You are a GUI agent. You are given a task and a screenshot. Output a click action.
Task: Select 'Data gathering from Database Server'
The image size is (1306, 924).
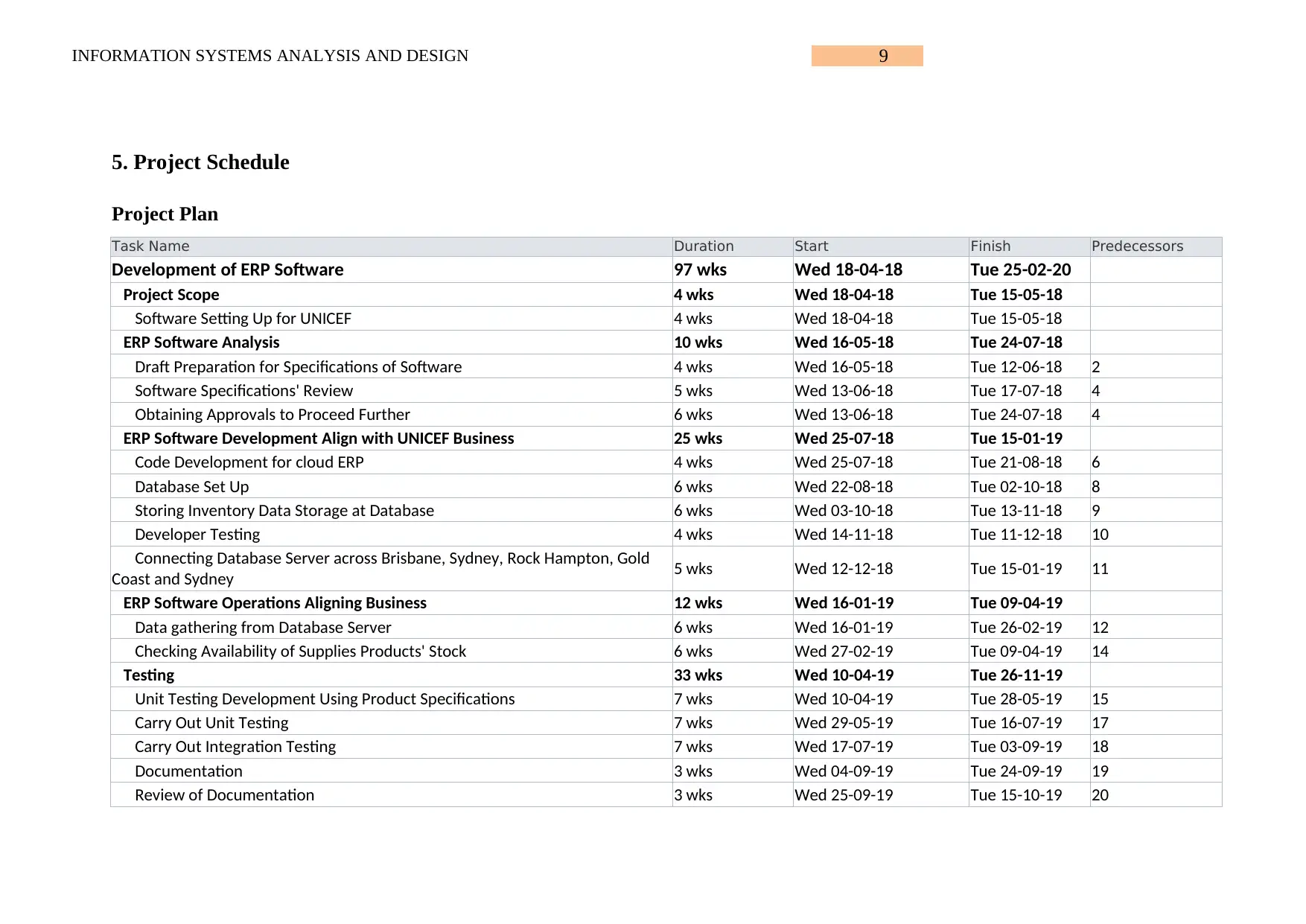point(263,628)
